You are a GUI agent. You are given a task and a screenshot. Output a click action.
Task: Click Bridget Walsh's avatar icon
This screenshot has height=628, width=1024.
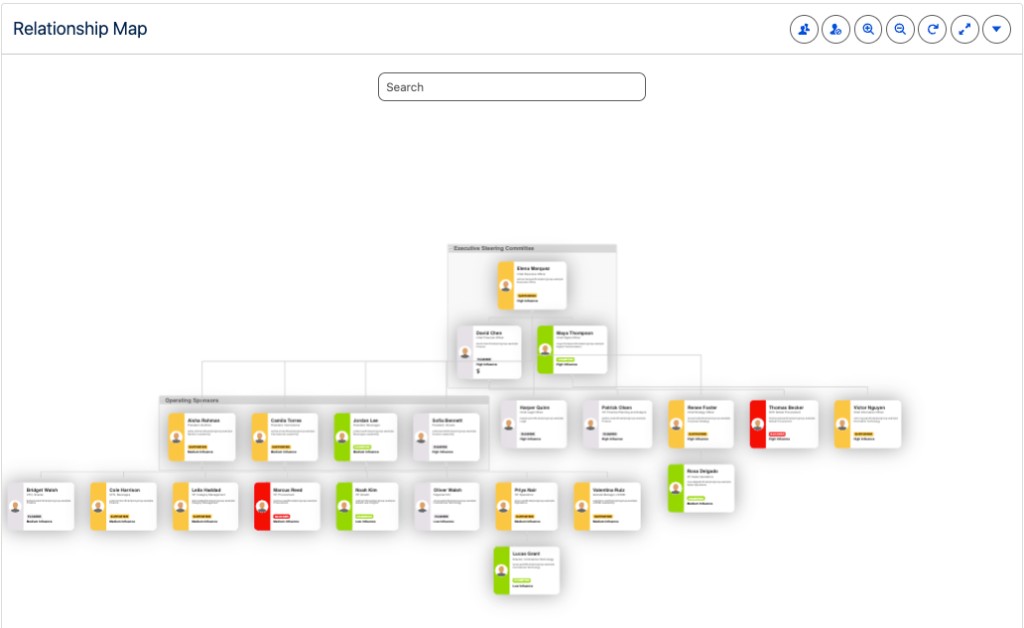point(16,507)
